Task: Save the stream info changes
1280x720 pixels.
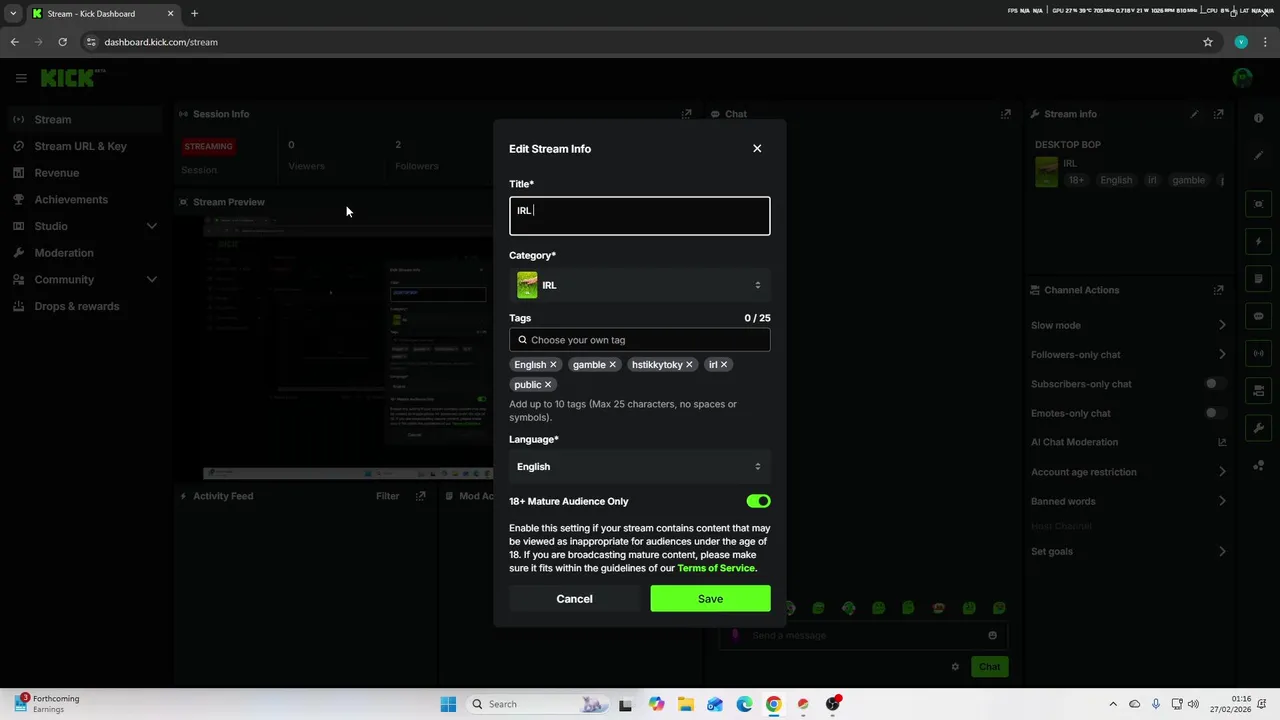Action: (710, 599)
